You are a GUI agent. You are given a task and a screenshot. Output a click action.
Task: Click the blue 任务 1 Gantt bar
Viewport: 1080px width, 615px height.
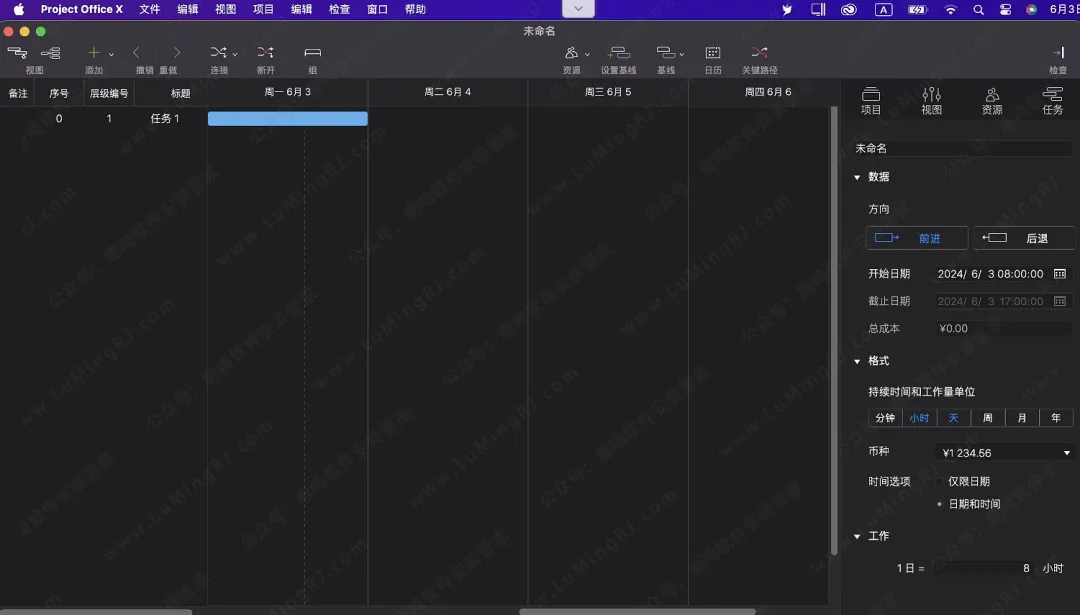pyautogui.click(x=287, y=119)
